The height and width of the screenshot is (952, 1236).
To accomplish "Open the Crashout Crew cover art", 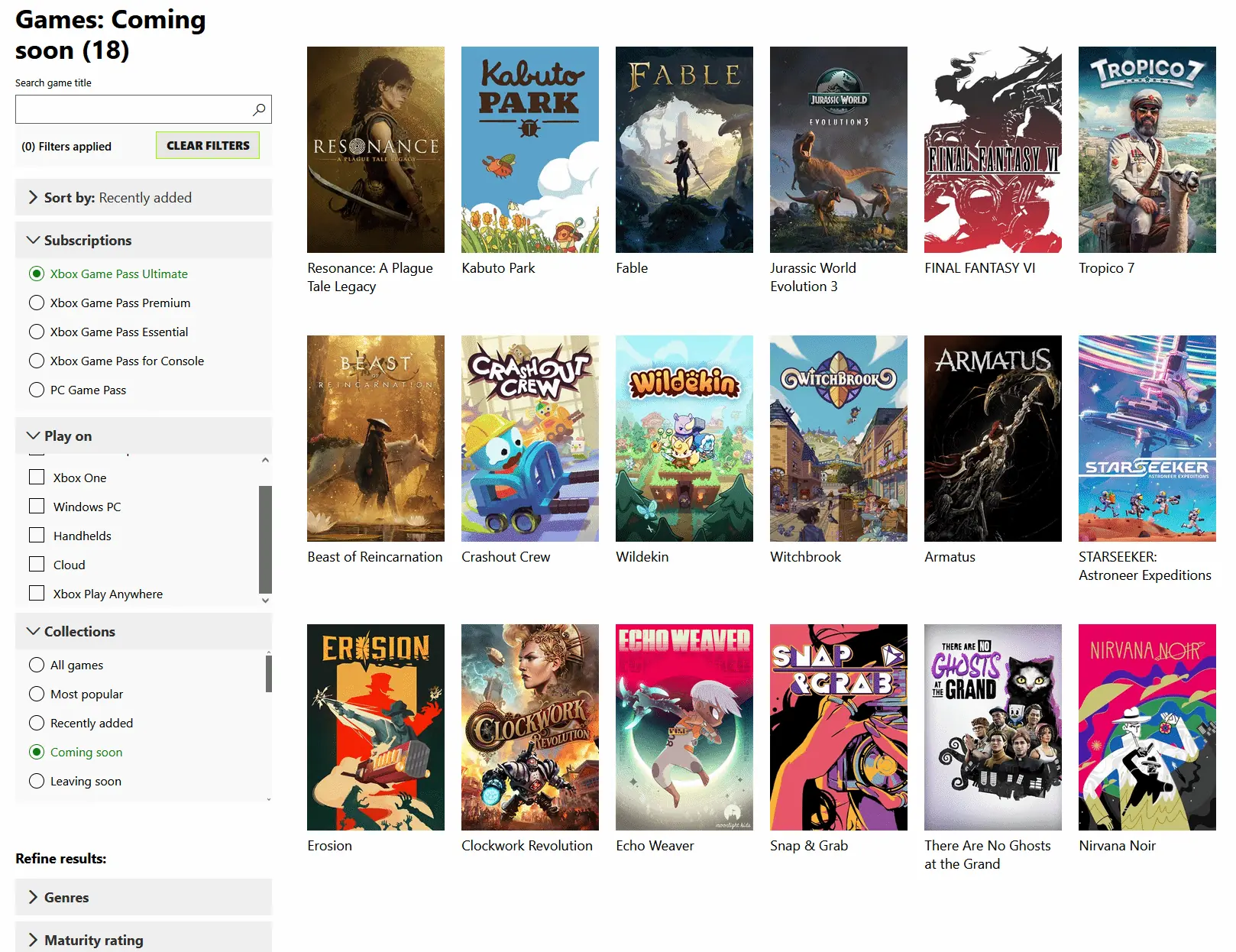I will pyautogui.click(x=530, y=439).
